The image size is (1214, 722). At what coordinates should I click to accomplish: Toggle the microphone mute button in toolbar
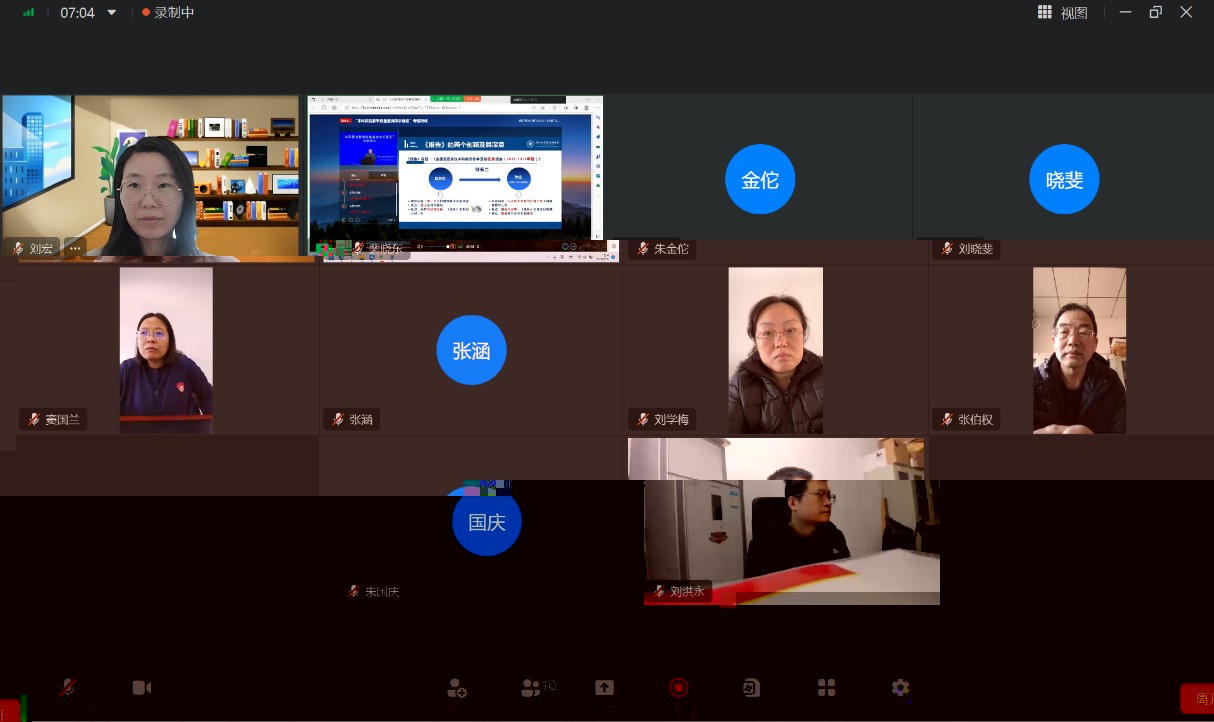pos(68,688)
